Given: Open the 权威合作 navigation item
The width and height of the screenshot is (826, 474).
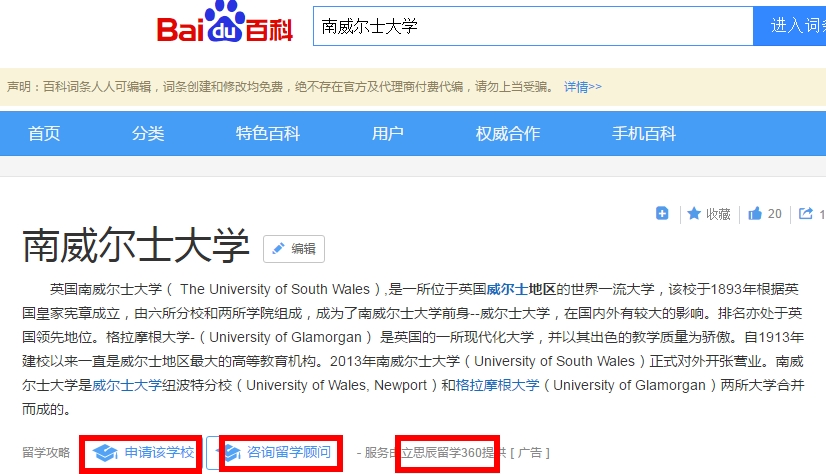Looking at the screenshot, I should coord(508,133).
